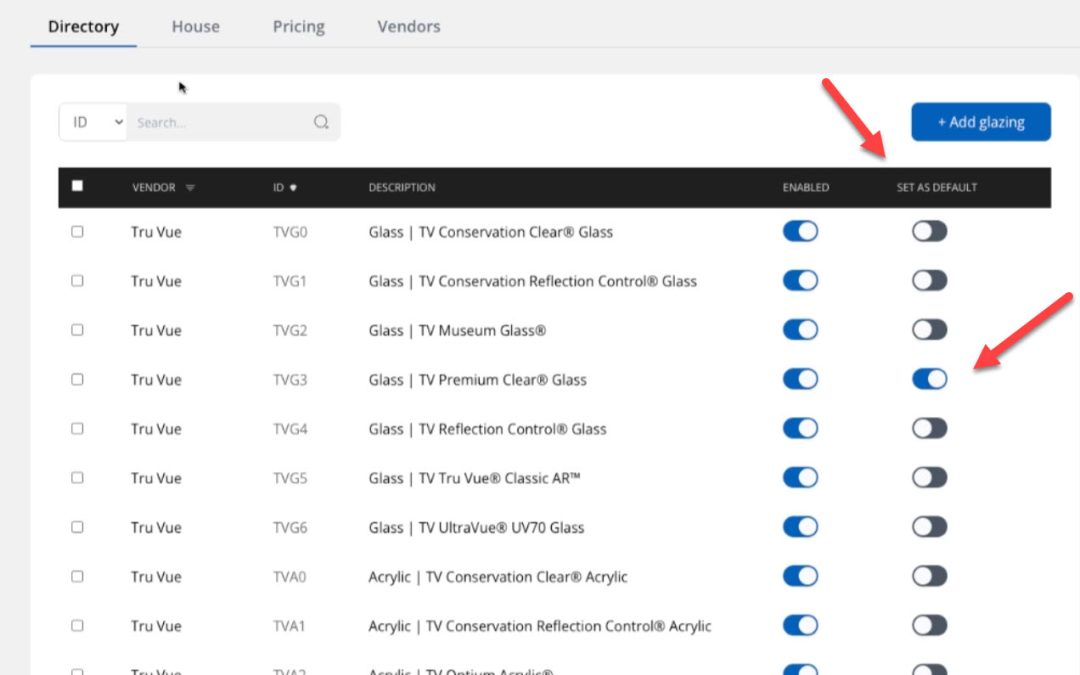Click the DESCRIPTION column header
Screen dimensions: 1080x675
tap(402, 187)
